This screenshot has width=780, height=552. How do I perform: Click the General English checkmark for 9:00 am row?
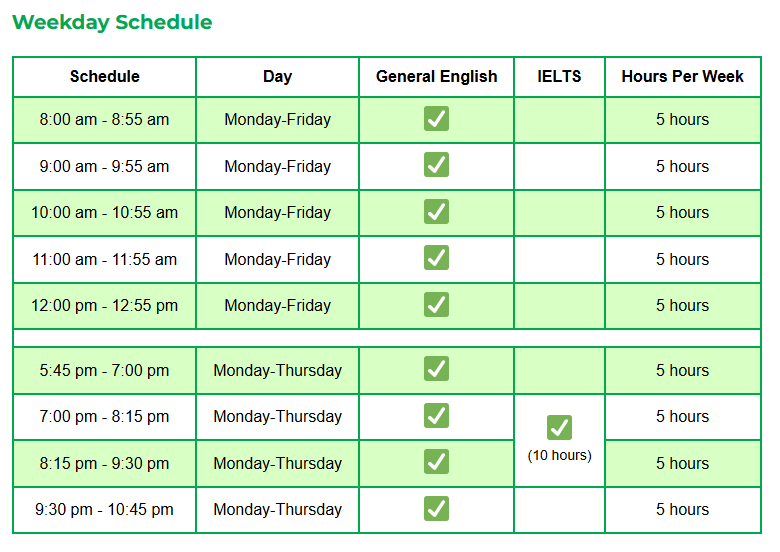pos(436,165)
